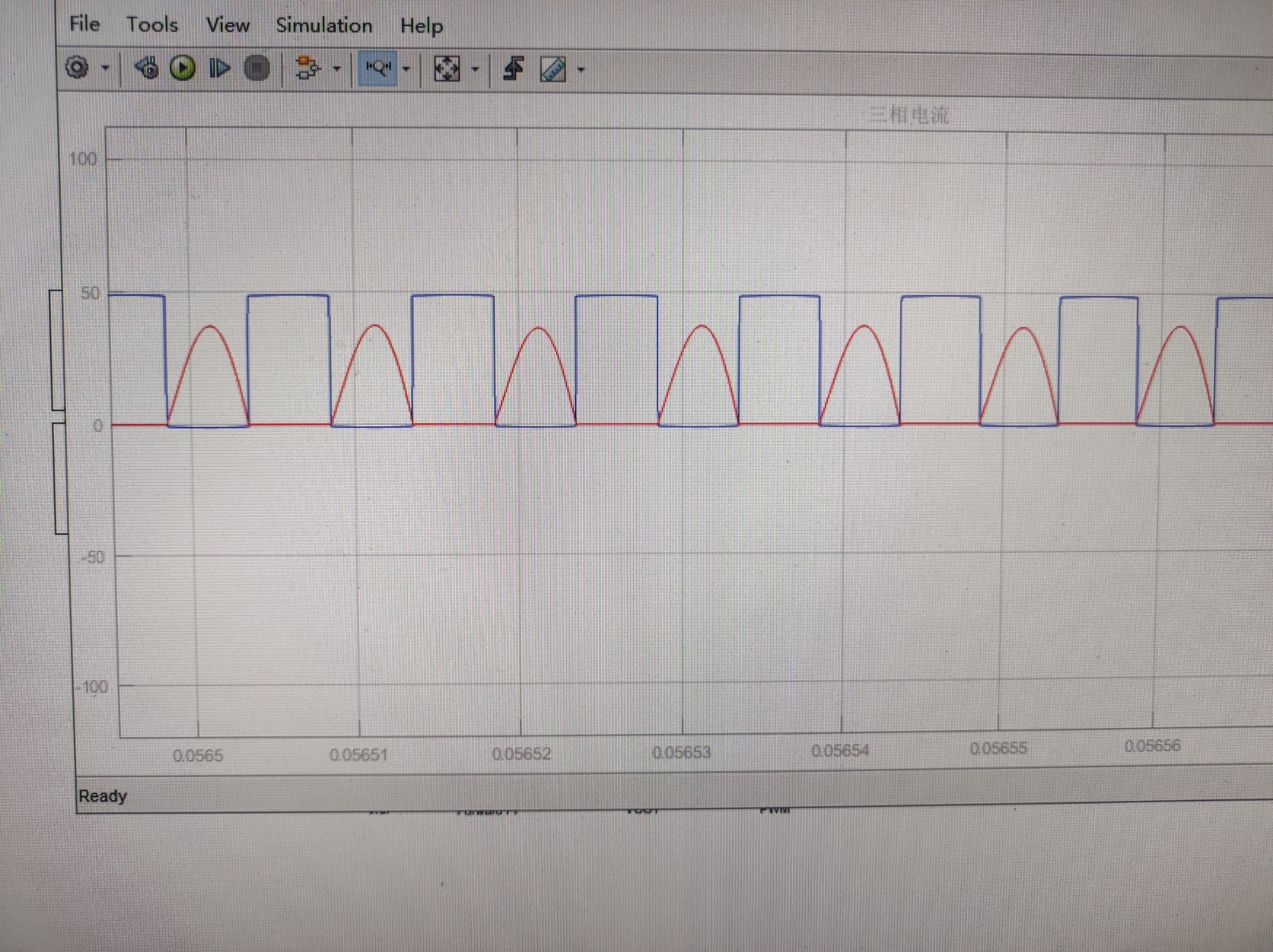Screen dimensions: 1273x952
Task: Toggle the Zoom X-axis tool
Action: tap(378, 68)
